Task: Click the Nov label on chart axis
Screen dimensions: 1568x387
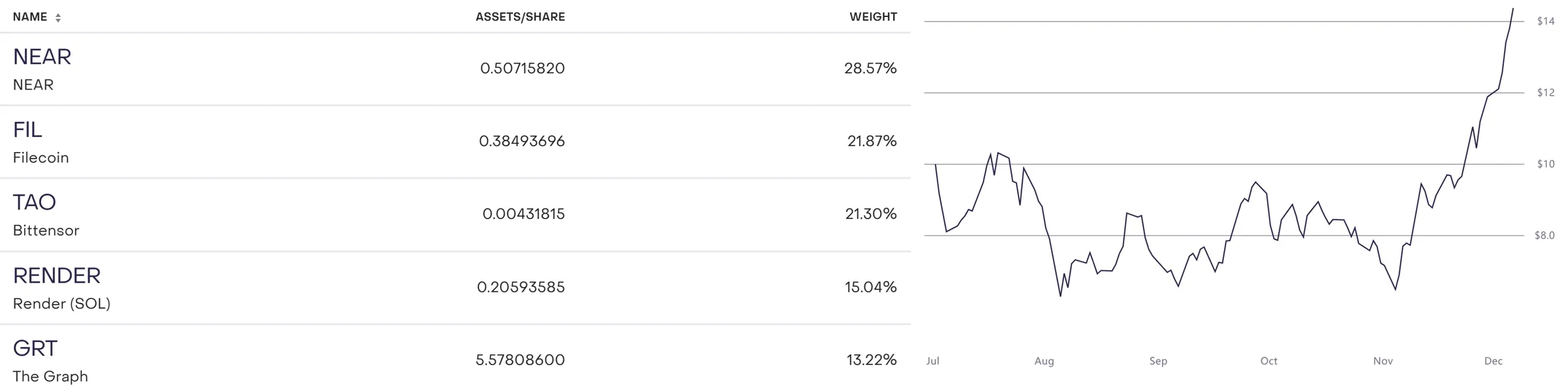Action: tap(1383, 361)
